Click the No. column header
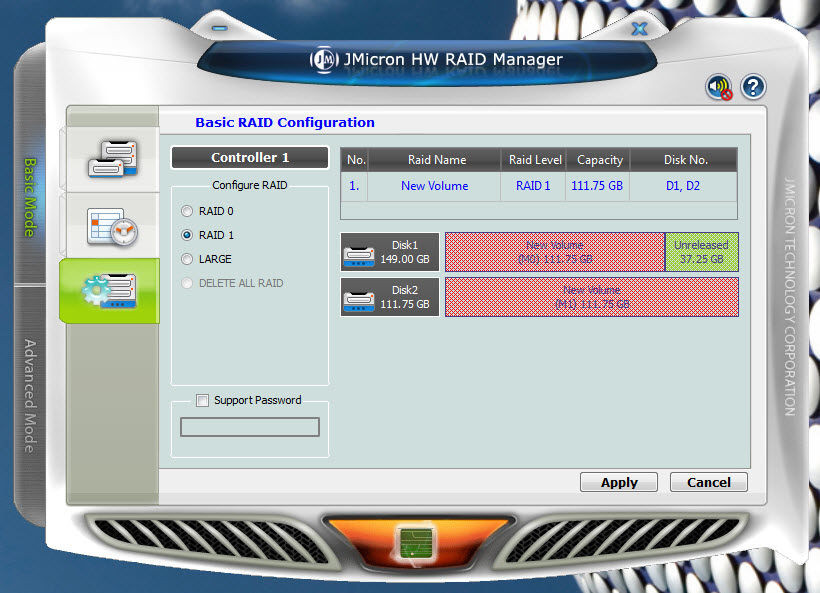Viewport: 820px width, 593px height. pos(355,160)
